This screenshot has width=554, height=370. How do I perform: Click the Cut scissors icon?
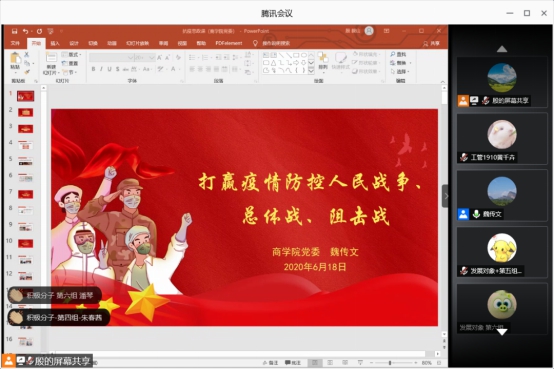coord(26,54)
